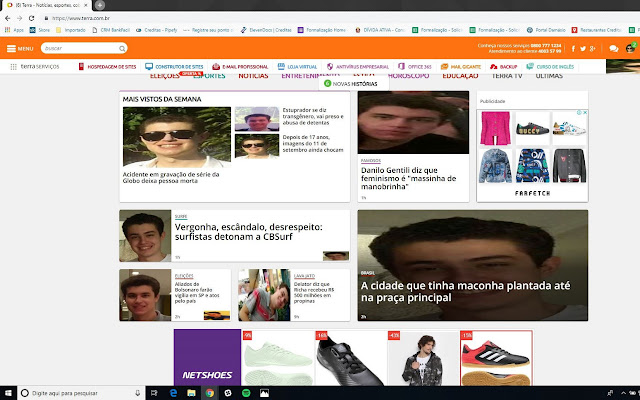This screenshot has height=400, width=640.
Task: Load the Novas Histórias notification
Action: pos(353,84)
